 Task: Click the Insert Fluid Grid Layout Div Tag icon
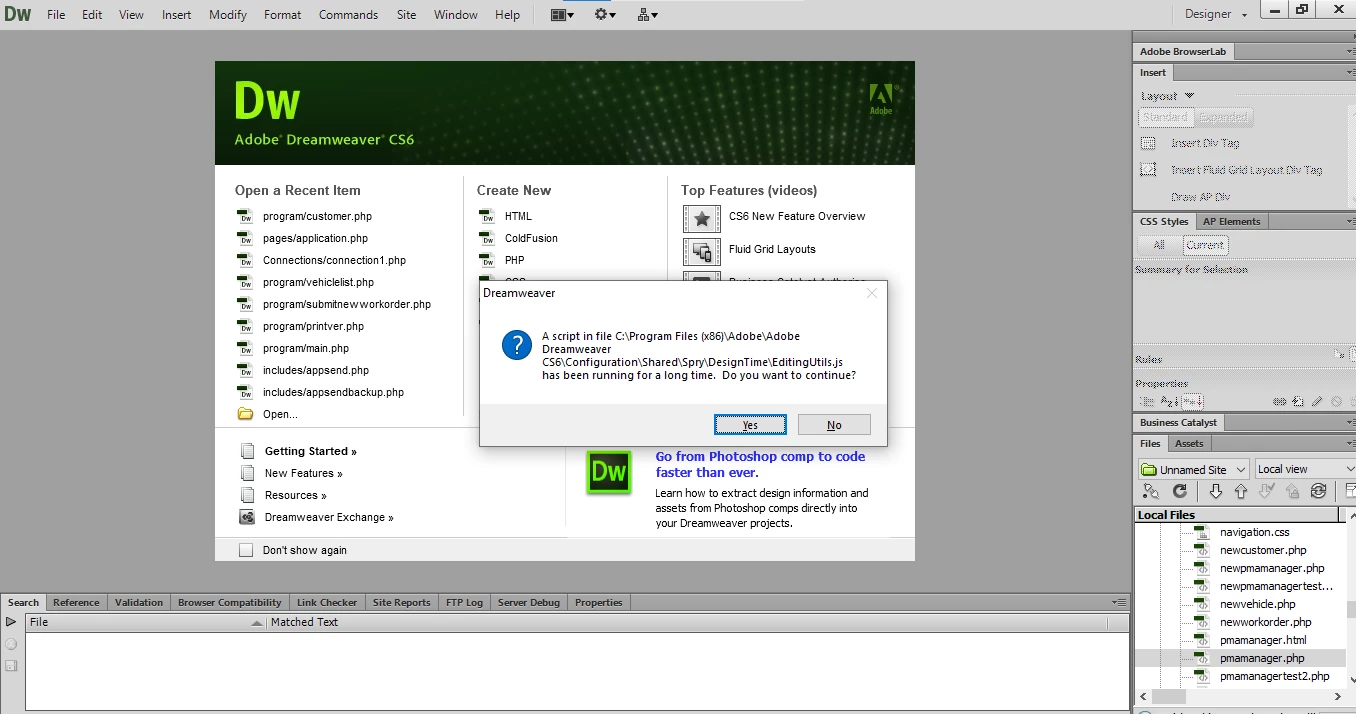[x=1149, y=170]
